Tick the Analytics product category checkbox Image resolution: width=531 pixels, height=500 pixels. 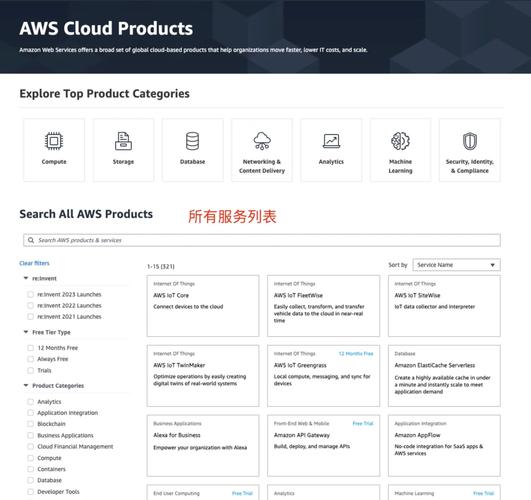[30, 402]
